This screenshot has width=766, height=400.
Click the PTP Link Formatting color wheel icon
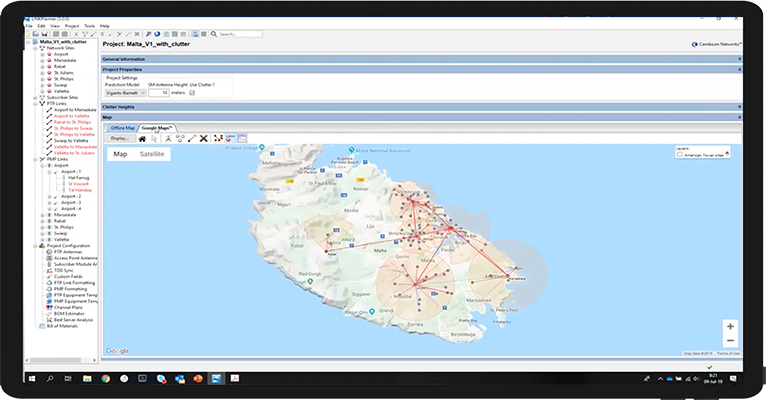pos(49,283)
